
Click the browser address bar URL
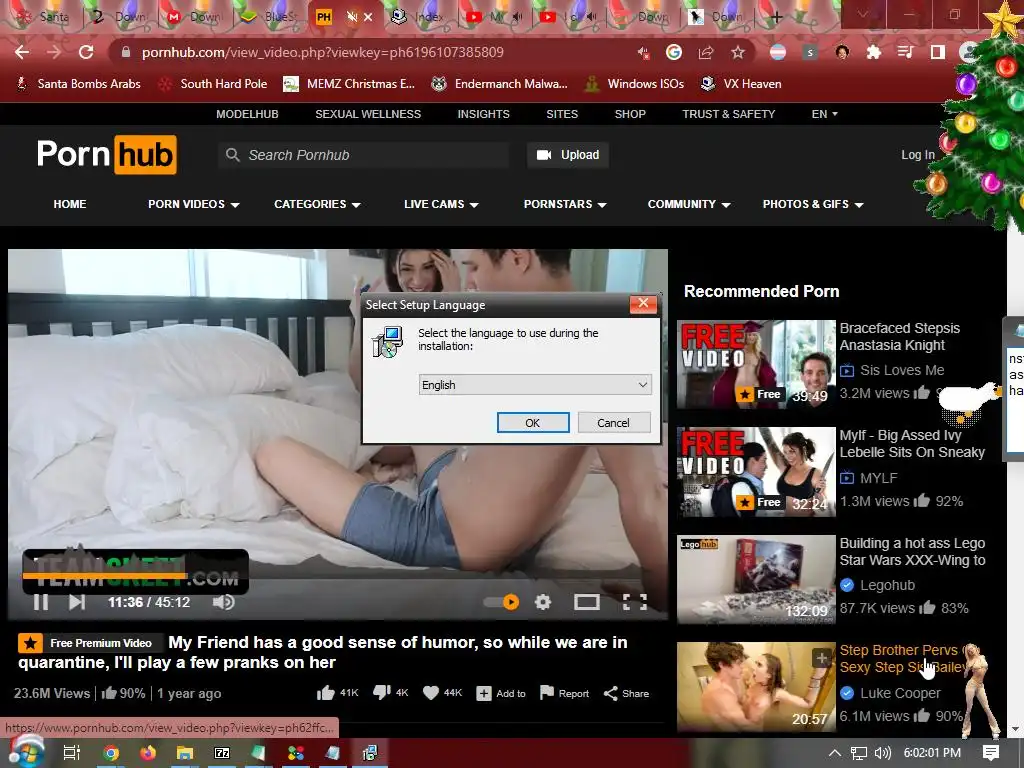323,52
